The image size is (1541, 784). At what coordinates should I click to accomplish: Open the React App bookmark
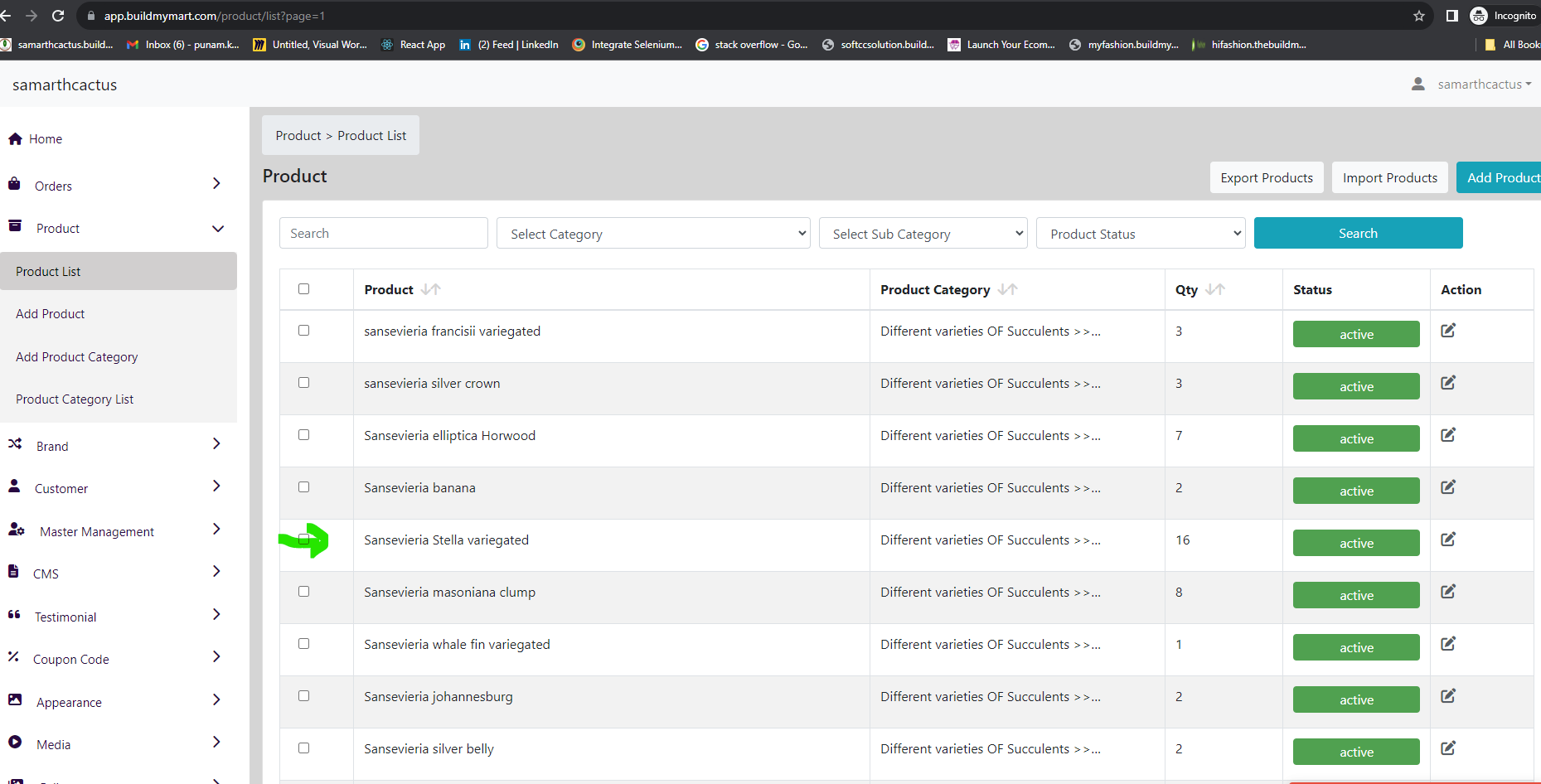pyautogui.click(x=413, y=45)
